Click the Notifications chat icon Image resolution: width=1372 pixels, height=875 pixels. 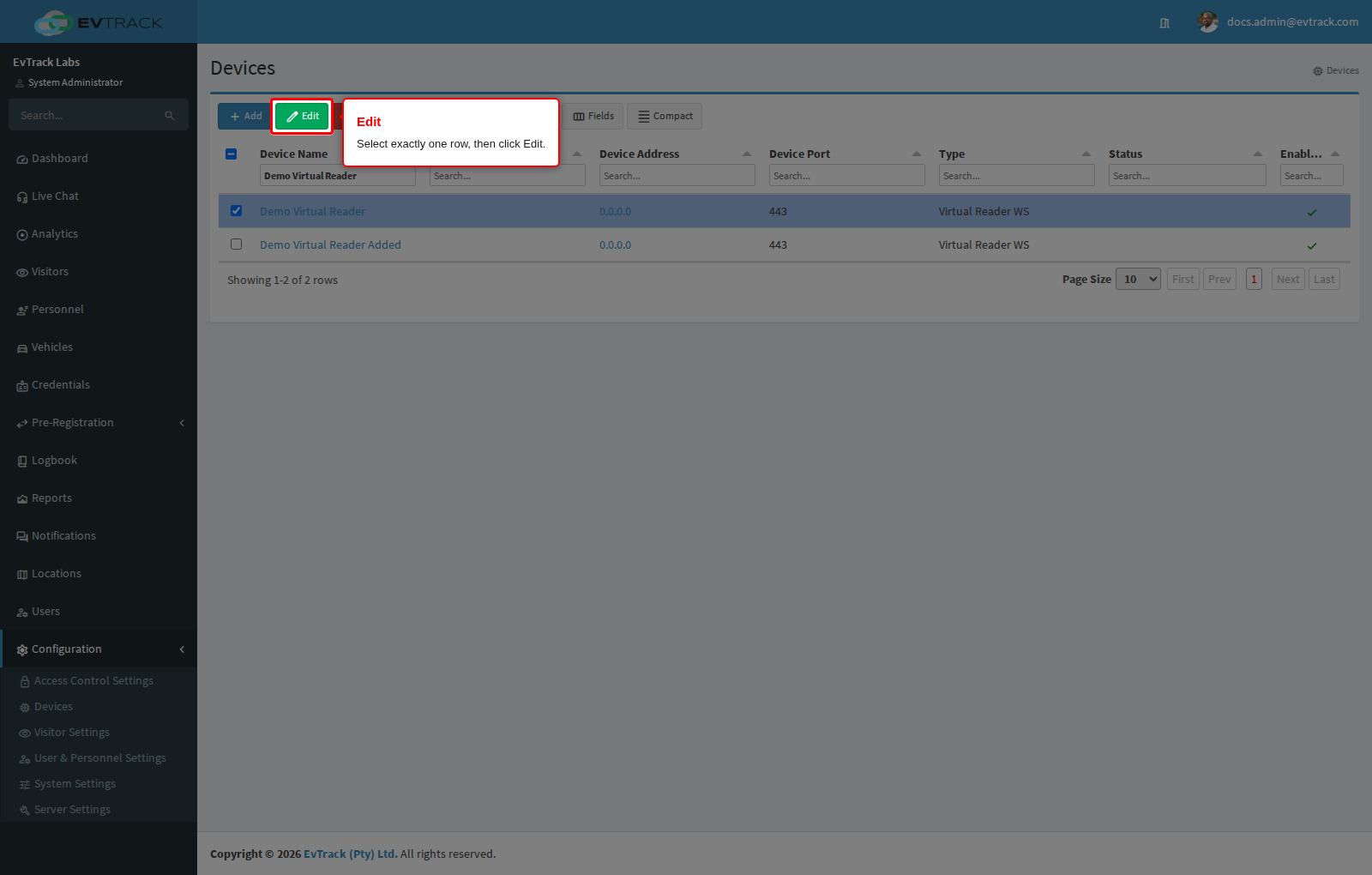pyautogui.click(x=22, y=537)
